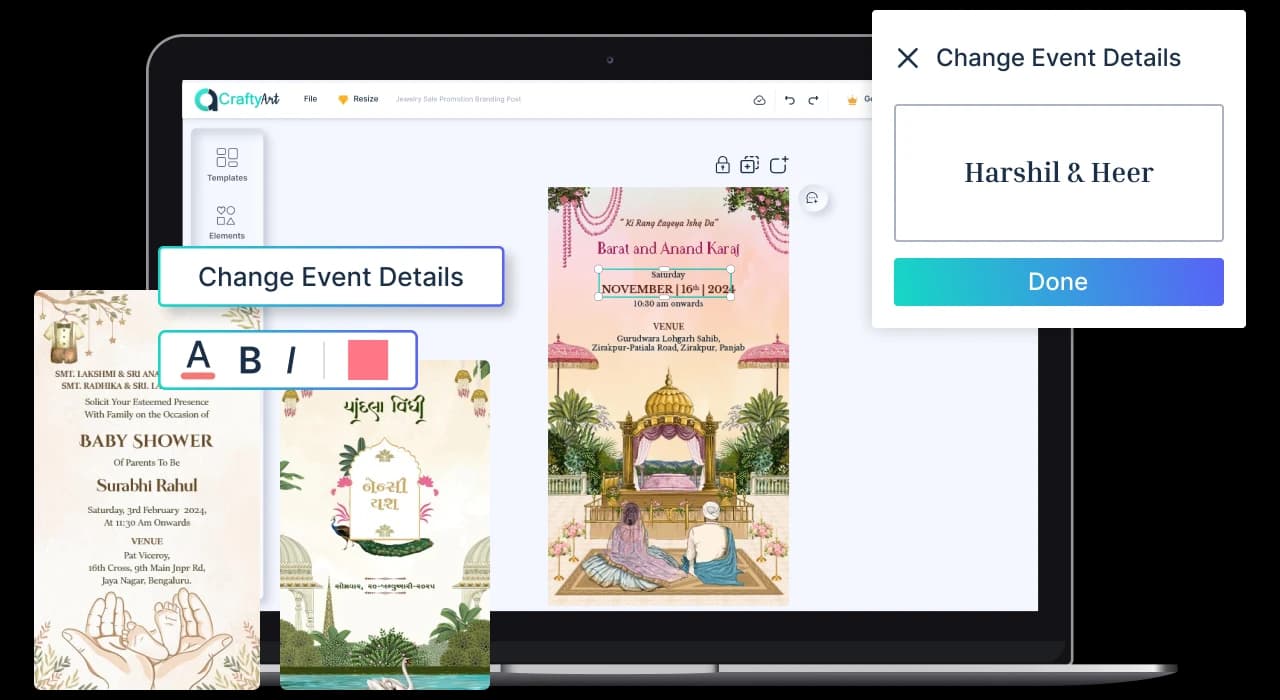Toggle italic formatting with I
The height and width of the screenshot is (700, 1280).
coord(291,360)
